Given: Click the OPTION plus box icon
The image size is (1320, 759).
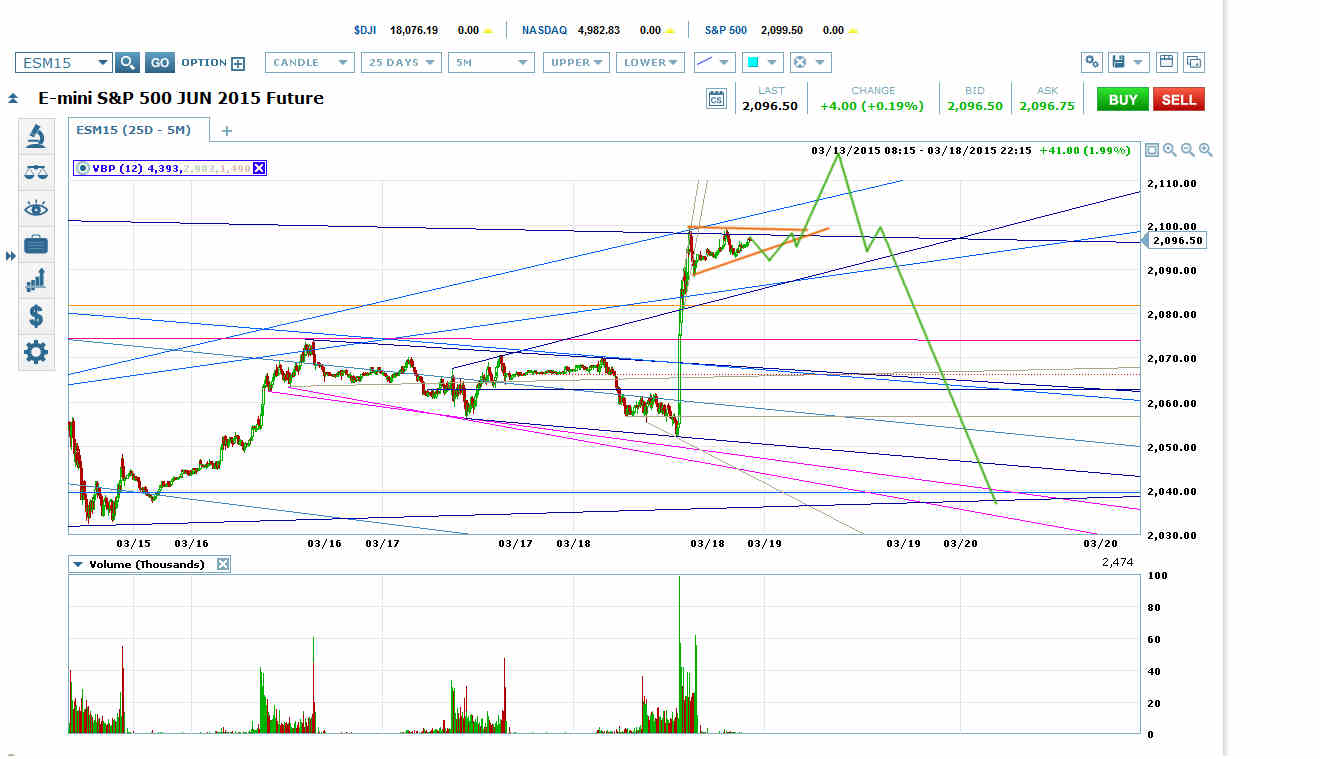Looking at the screenshot, I should click(238, 63).
